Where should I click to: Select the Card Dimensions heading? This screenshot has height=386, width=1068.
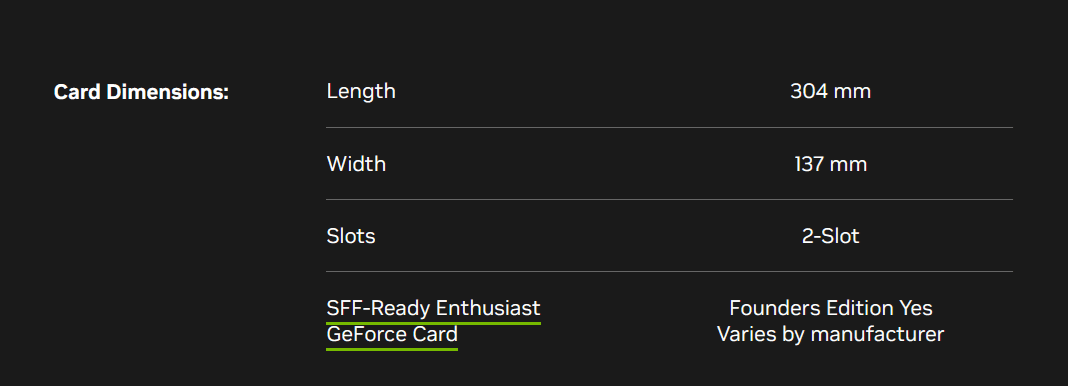click(141, 92)
